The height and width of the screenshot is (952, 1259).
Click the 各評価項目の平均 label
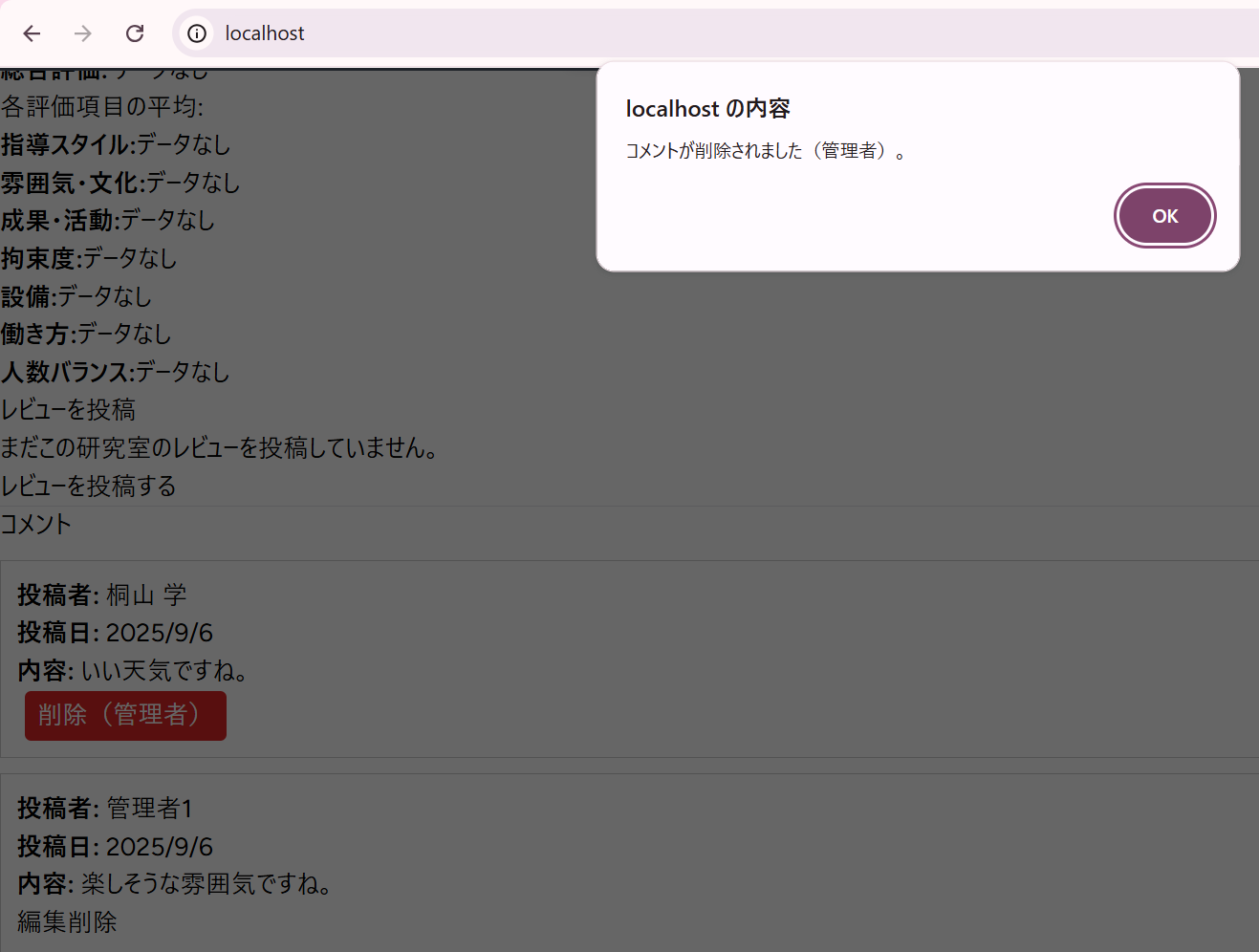pyautogui.click(x=101, y=106)
